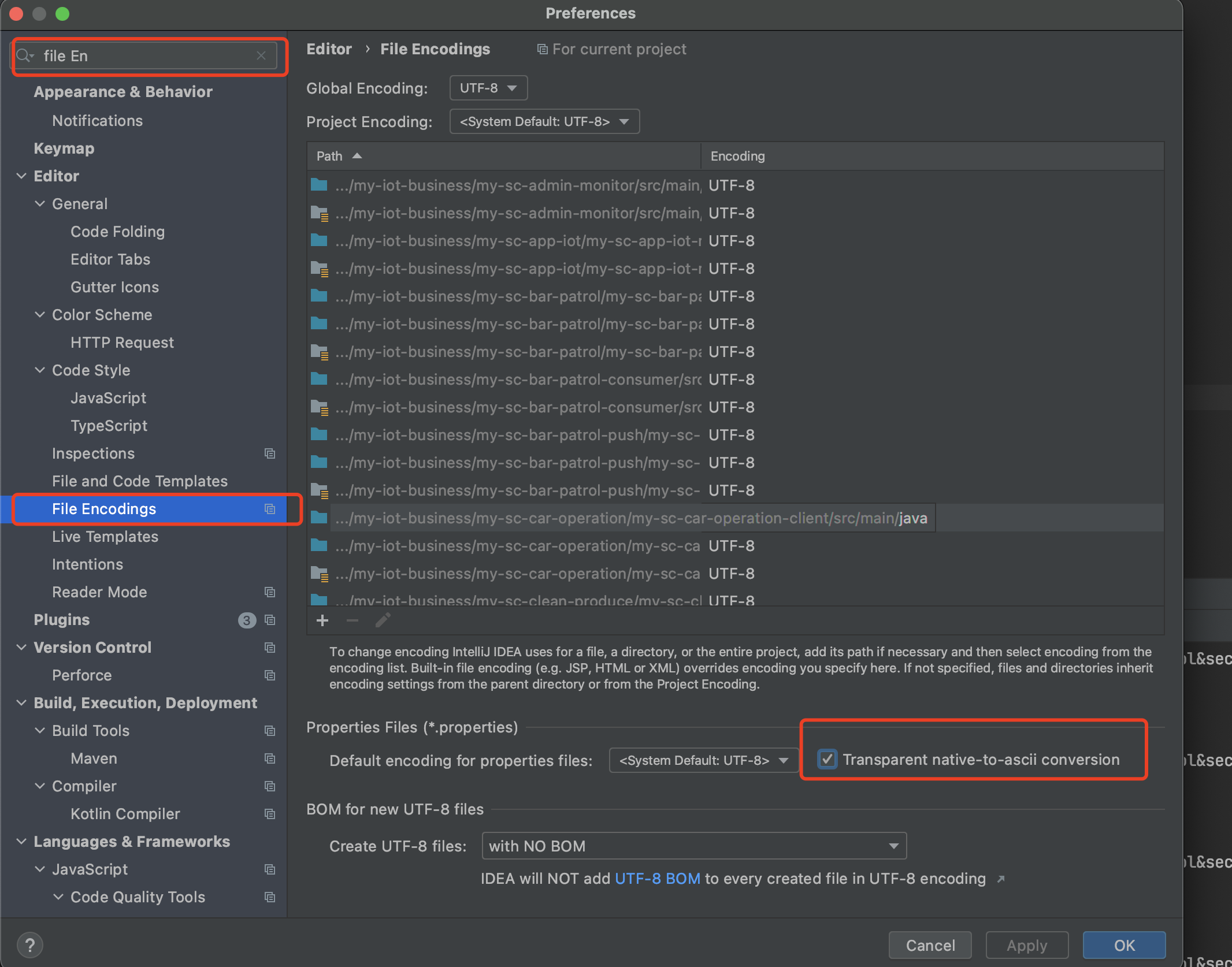The image size is (1232, 967).
Task: Collapse the Version Control tree section
Action: pyautogui.click(x=21, y=648)
